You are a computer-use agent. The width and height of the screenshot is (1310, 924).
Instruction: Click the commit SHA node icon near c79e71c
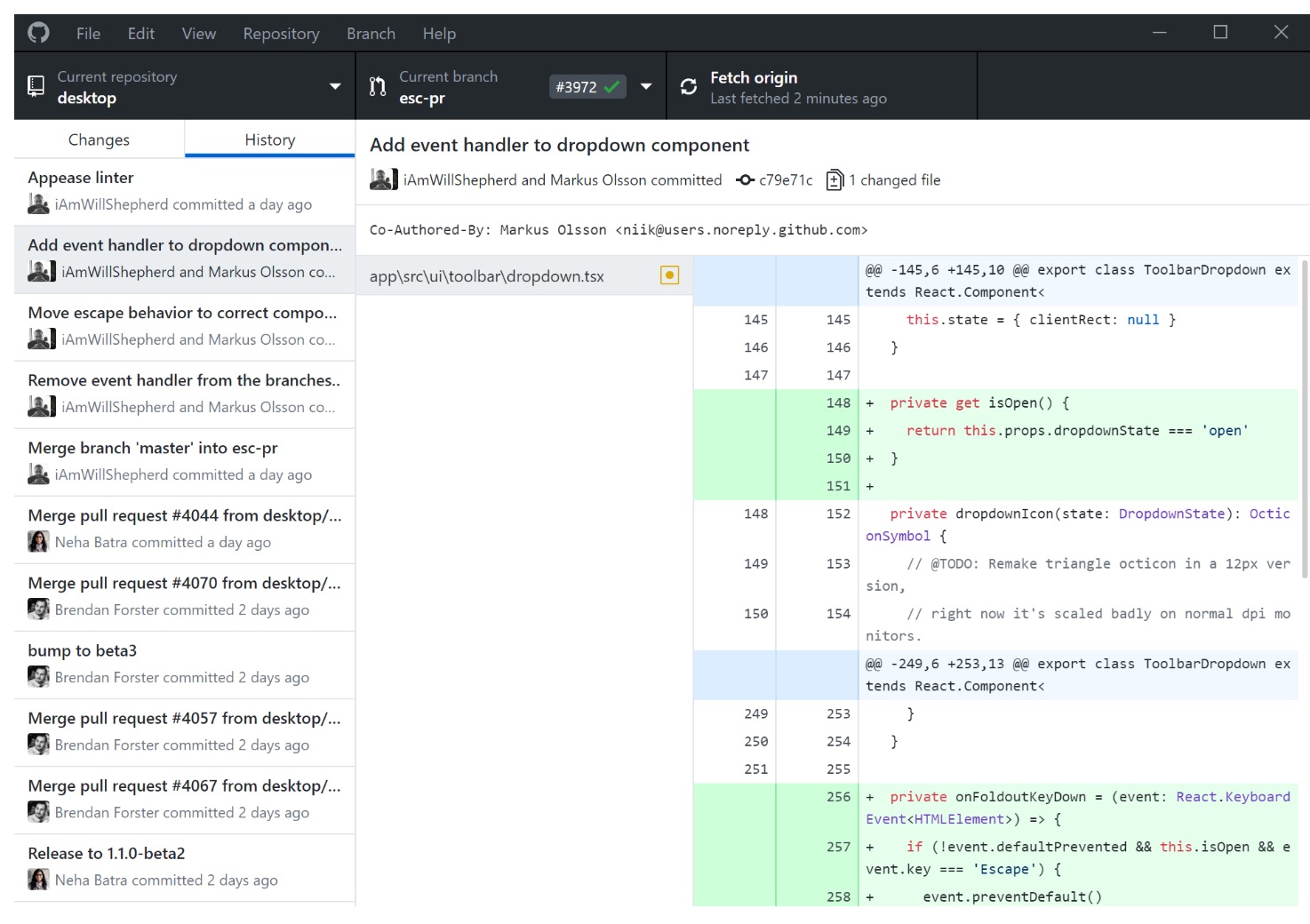click(x=745, y=180)
